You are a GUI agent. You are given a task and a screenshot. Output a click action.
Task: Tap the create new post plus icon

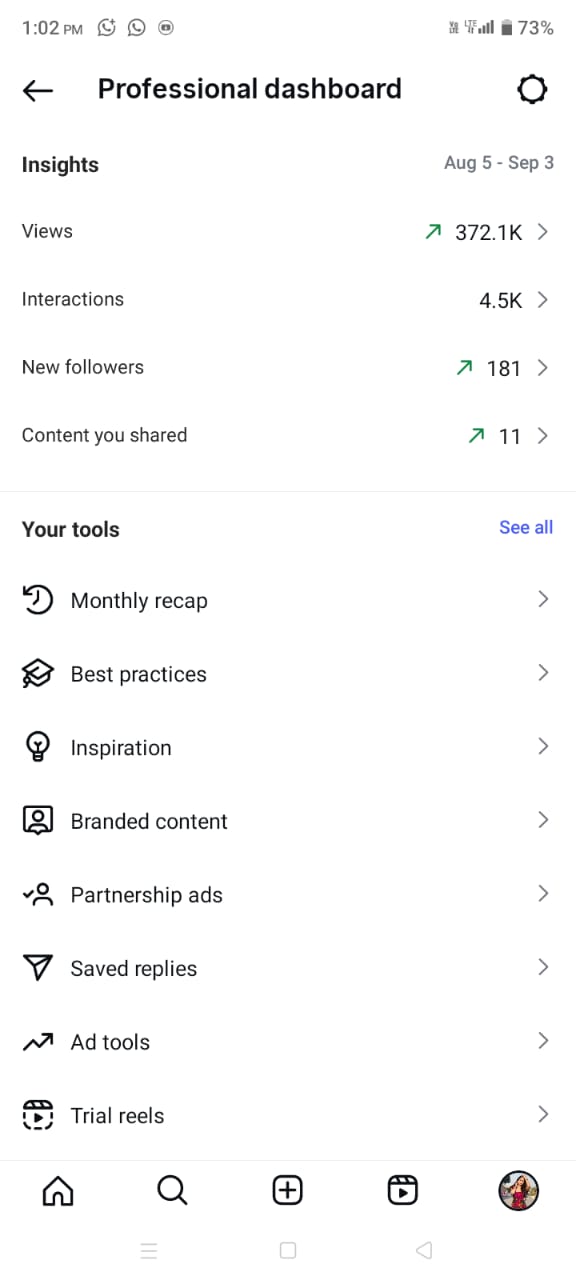click(288, 1190)
